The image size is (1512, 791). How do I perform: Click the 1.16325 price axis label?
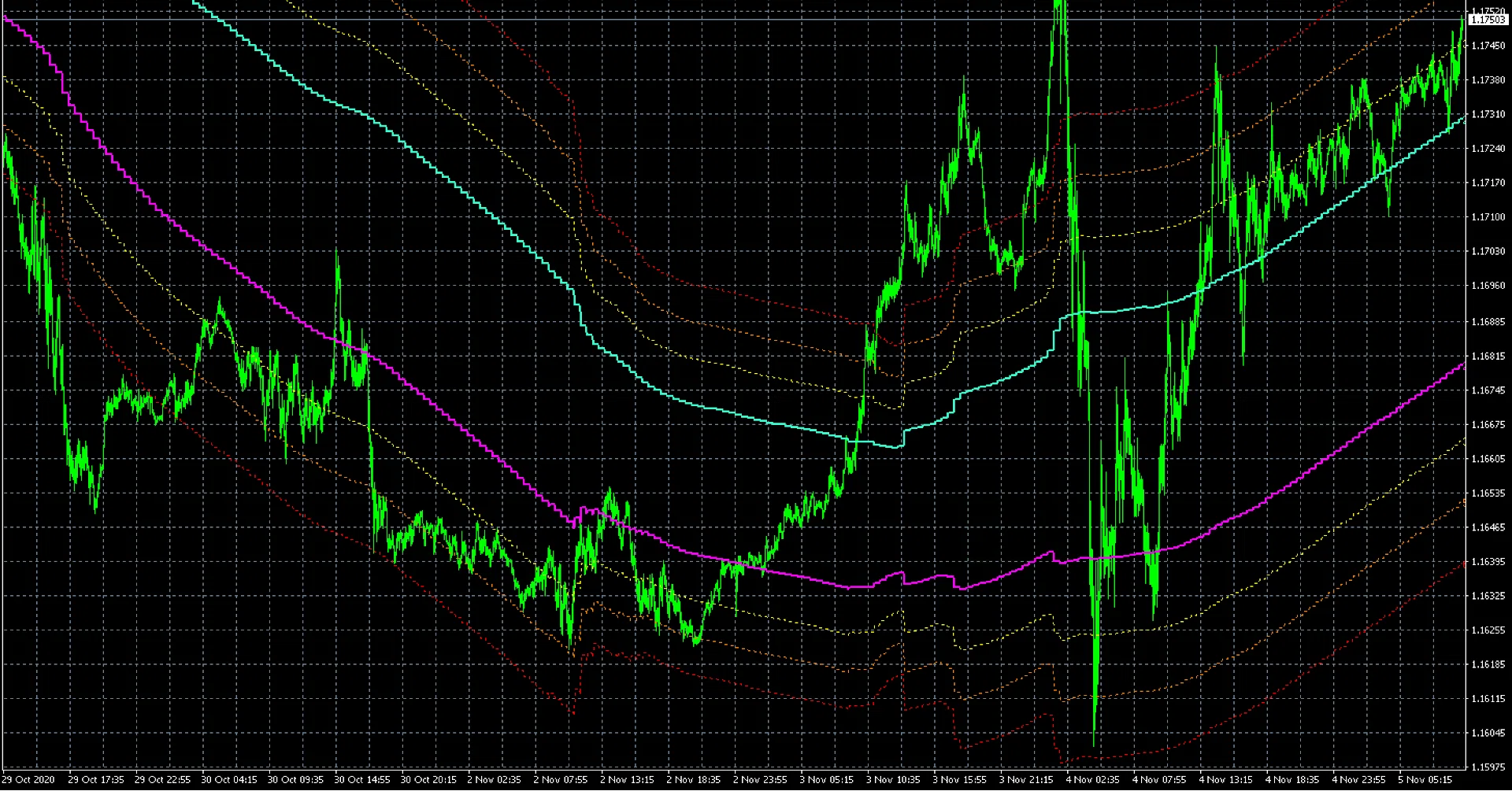click(x=1488, y=596)
